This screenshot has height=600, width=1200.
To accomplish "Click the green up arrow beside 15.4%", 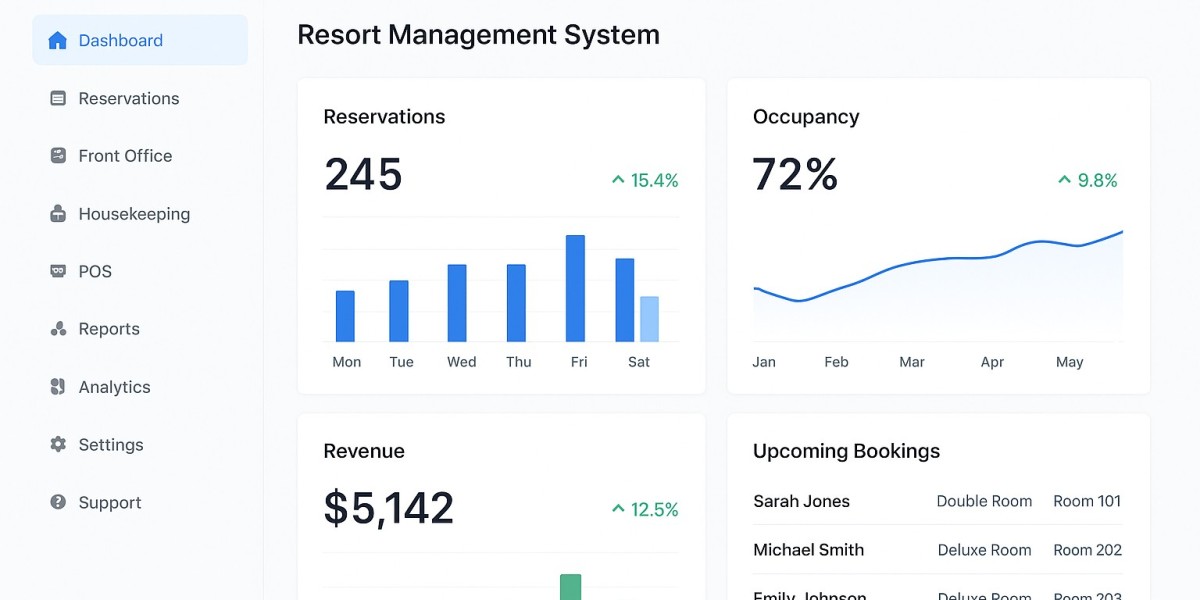I will [x=618, y=181].
